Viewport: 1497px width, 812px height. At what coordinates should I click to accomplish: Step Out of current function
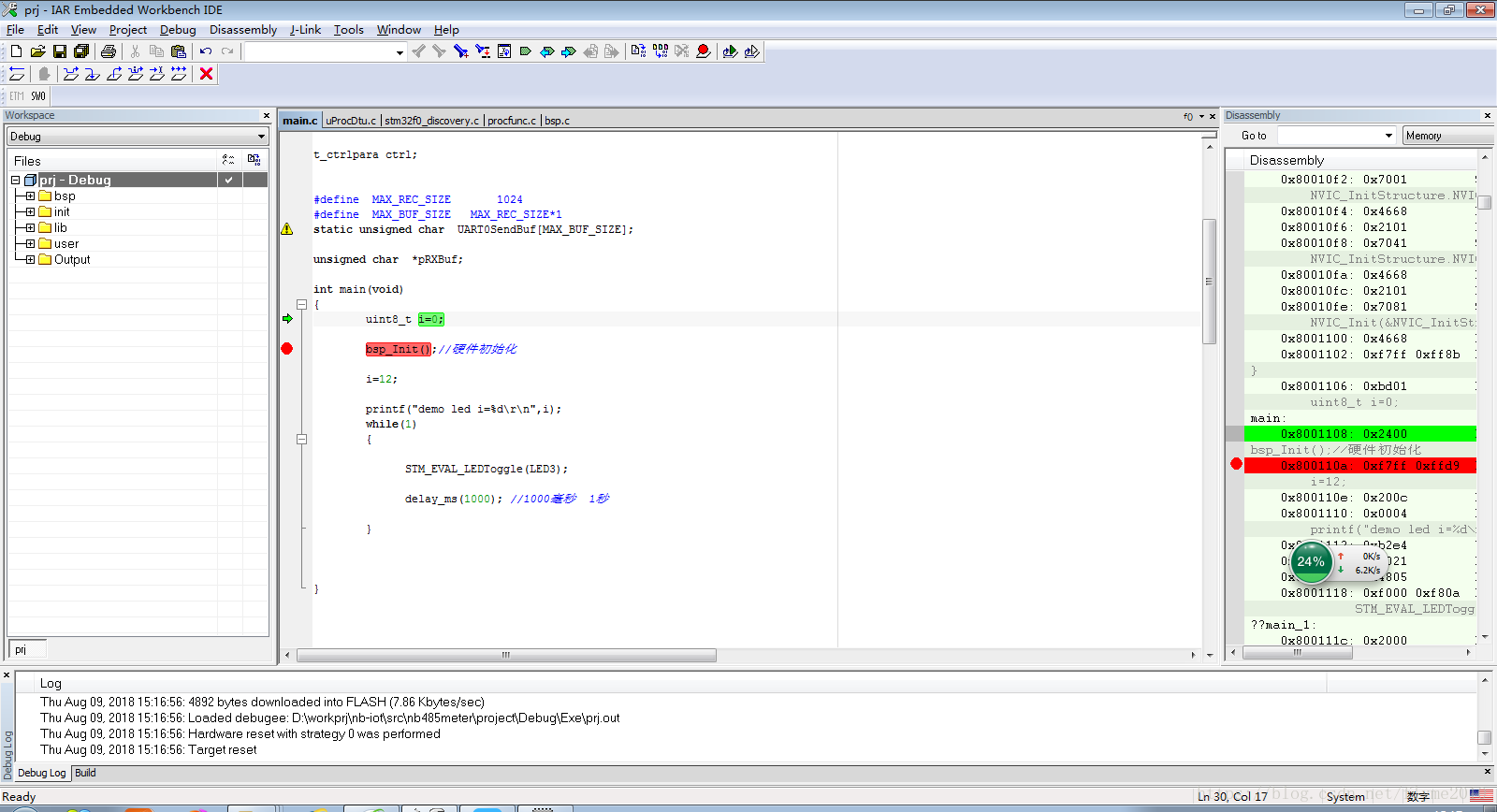click(114, 74)
